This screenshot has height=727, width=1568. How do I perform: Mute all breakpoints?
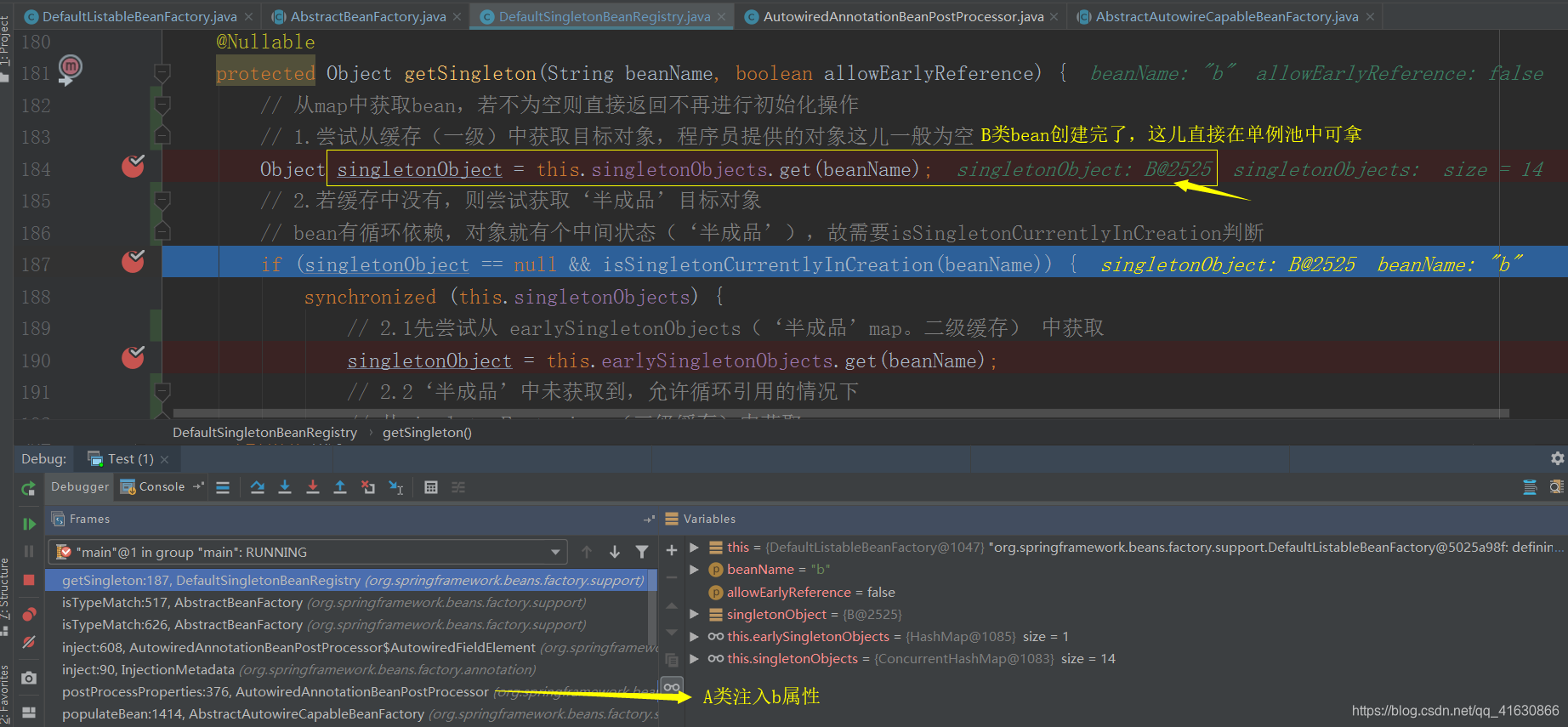pos(28,643)
